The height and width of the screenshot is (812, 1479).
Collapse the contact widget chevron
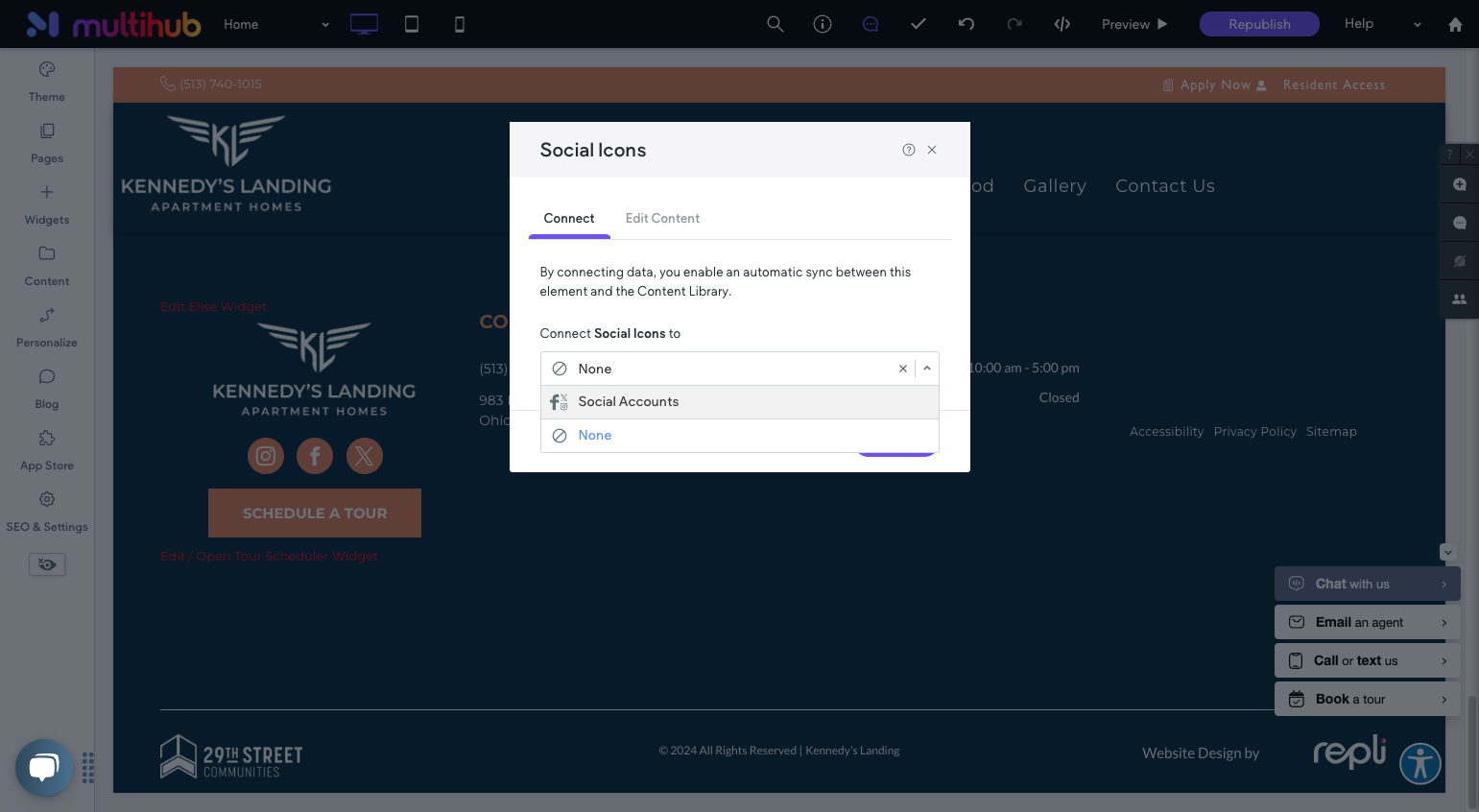tap(1448, 552)
